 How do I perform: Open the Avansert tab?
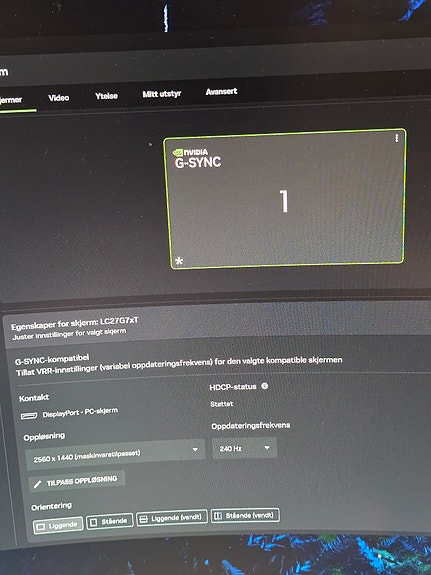221,91
